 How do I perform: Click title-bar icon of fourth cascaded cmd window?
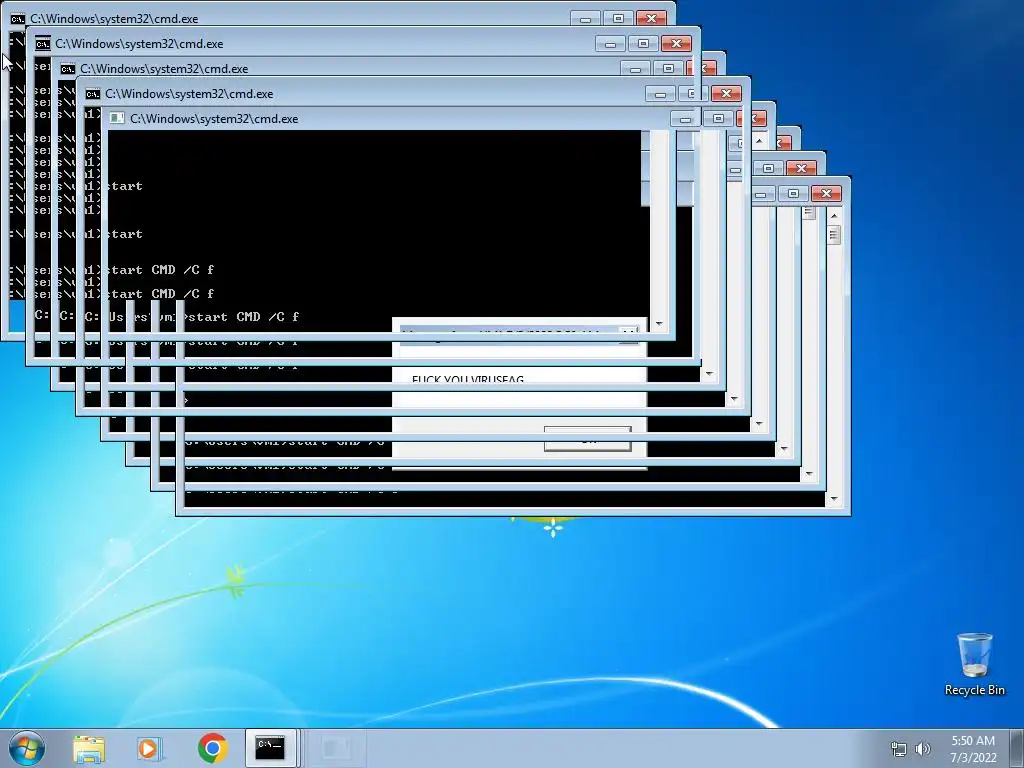[x=93, y=93]
